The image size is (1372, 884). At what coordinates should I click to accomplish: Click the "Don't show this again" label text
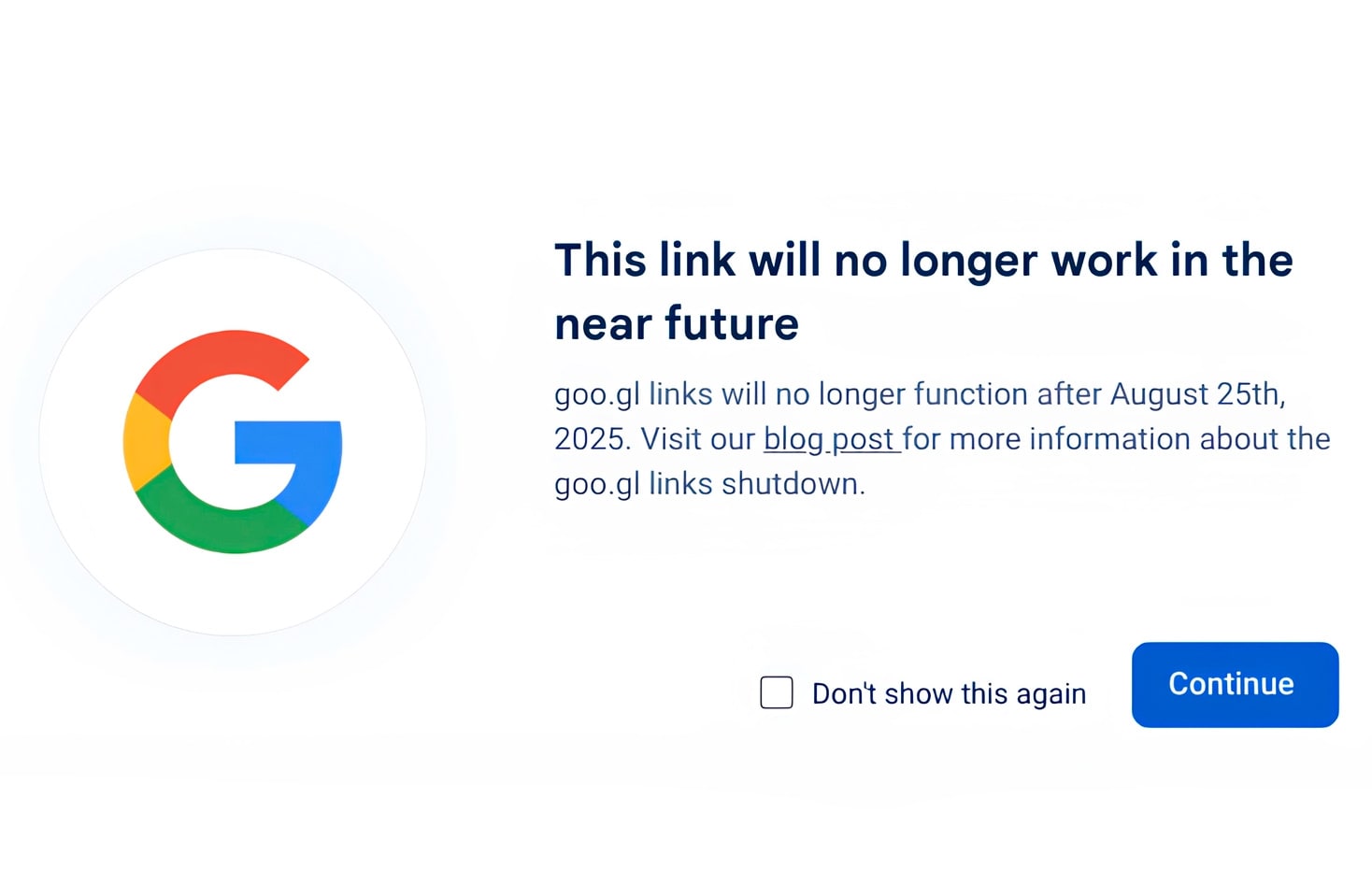pyautogui.click(x=949, y=694)
